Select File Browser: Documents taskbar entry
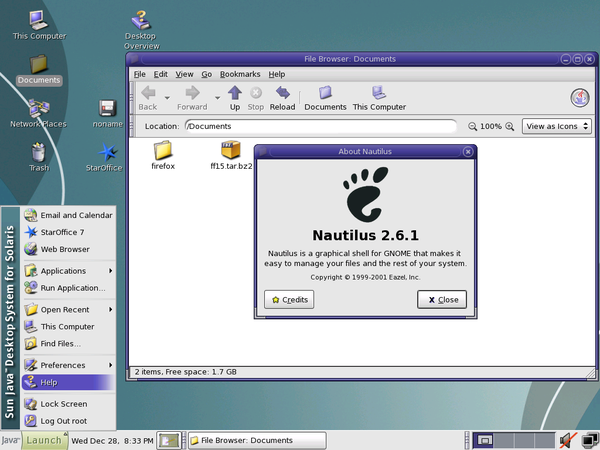The image size is (600, 450). coord(257,440)
